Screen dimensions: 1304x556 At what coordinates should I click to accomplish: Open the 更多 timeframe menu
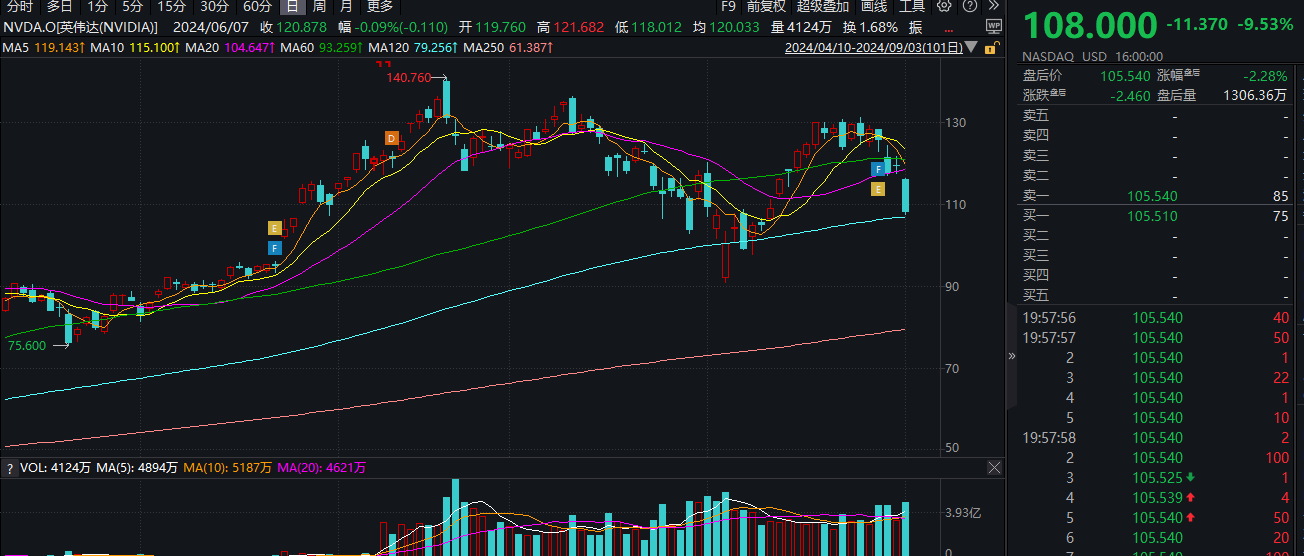[379, 6]
